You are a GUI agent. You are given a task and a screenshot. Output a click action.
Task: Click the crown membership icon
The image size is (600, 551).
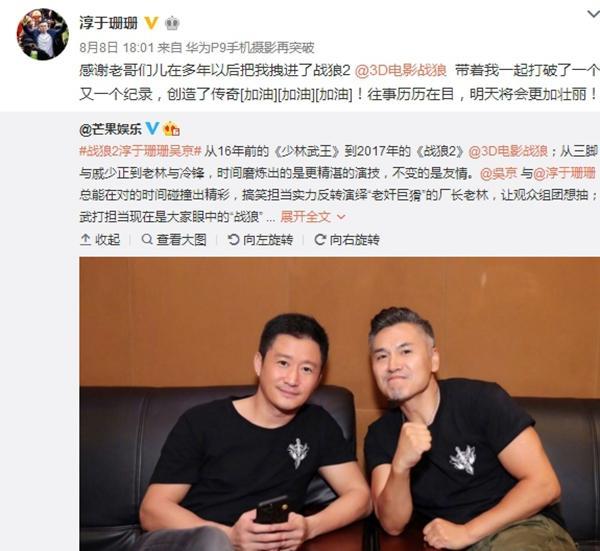point(172,23)
